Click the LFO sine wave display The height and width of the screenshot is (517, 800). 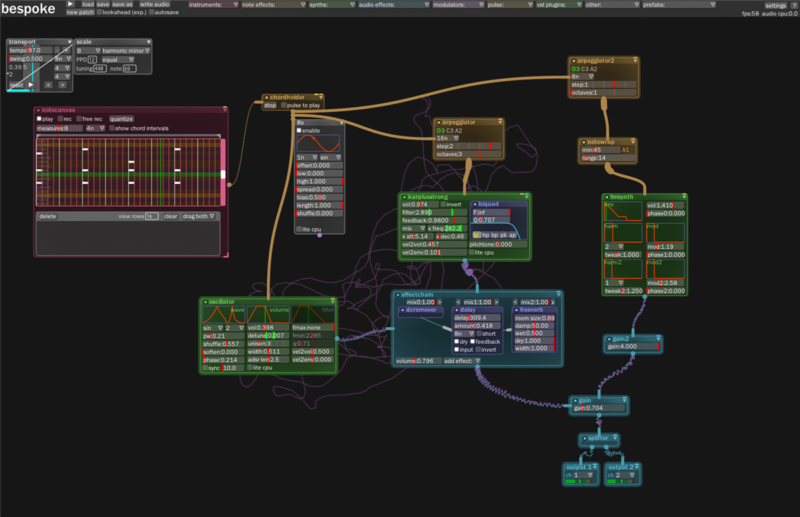320,143
